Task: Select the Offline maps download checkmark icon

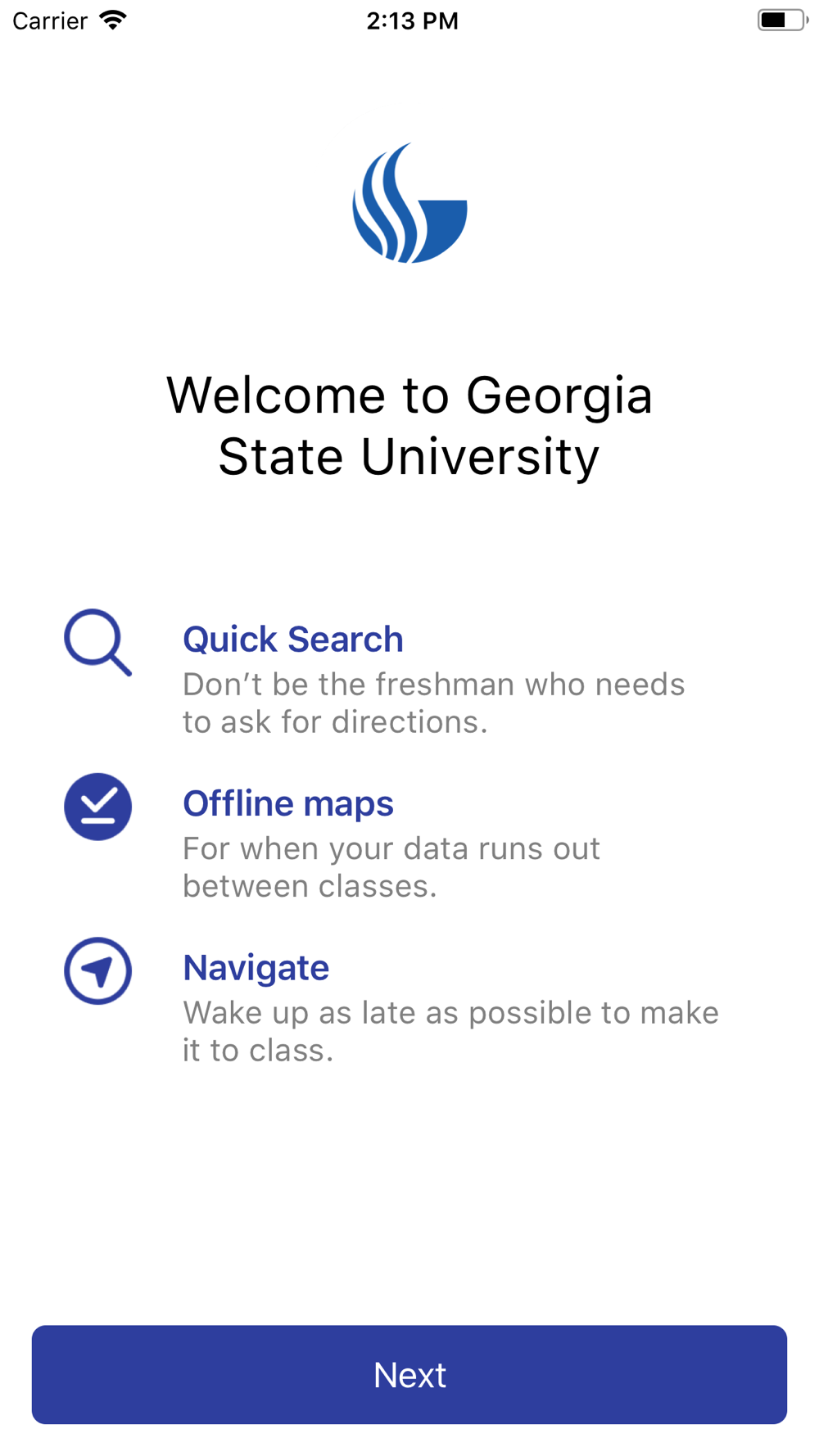Action: point(97,807)
